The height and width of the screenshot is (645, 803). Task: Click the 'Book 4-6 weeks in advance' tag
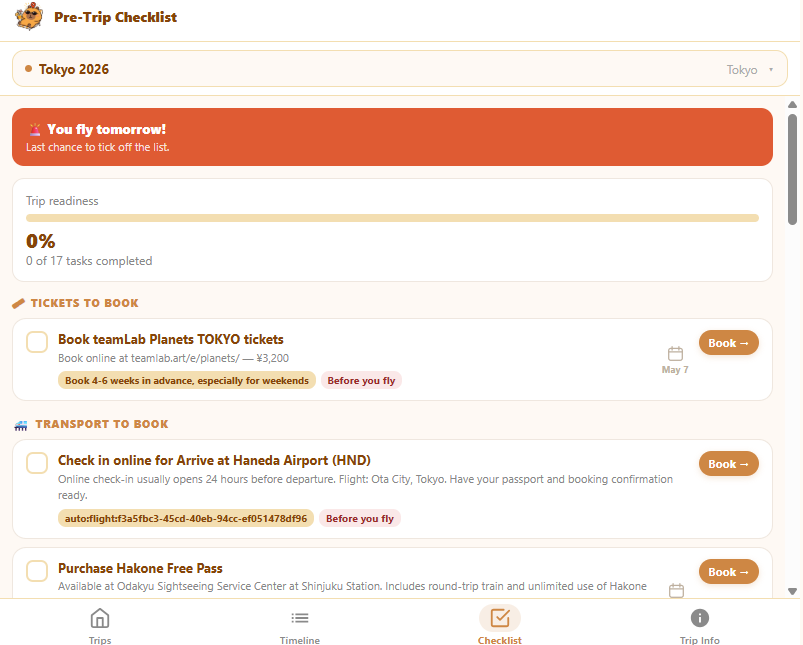(187, 381)
